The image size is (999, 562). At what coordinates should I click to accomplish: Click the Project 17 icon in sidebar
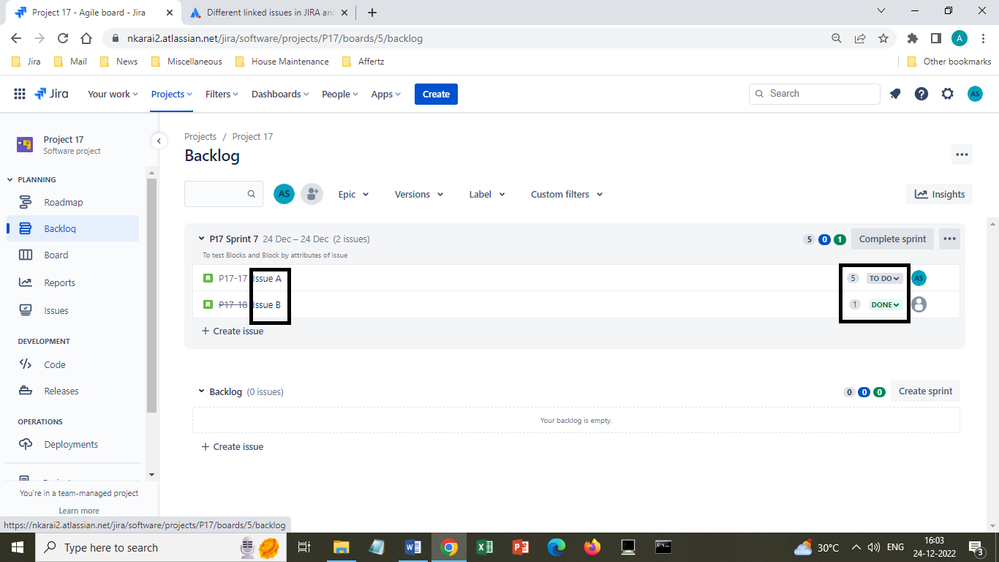click(x=25, y=145)
